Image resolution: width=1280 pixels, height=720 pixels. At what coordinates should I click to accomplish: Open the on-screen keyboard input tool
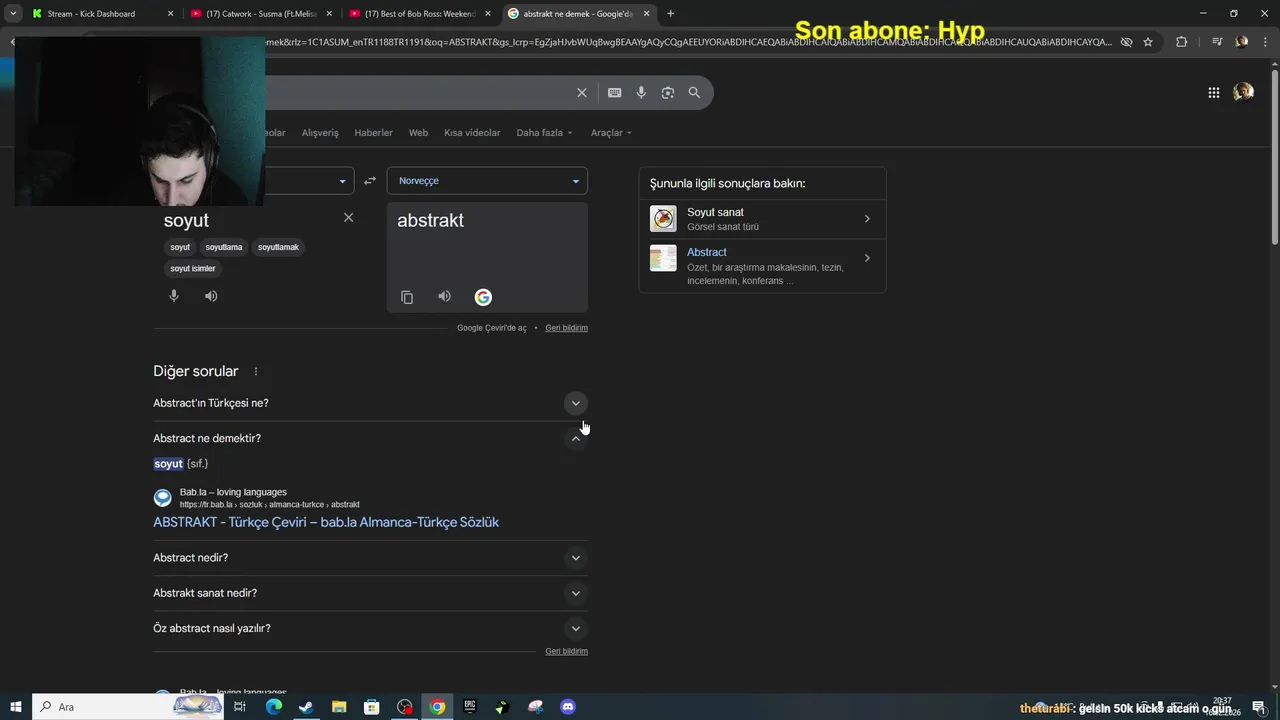pyautogui.click(x=614, y=92)
